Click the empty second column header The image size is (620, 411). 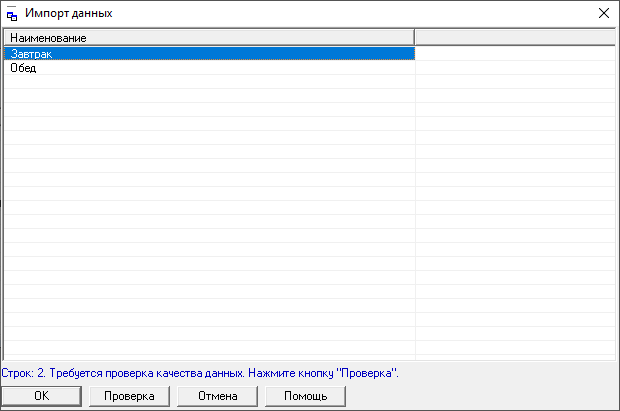tap(514, 38)
